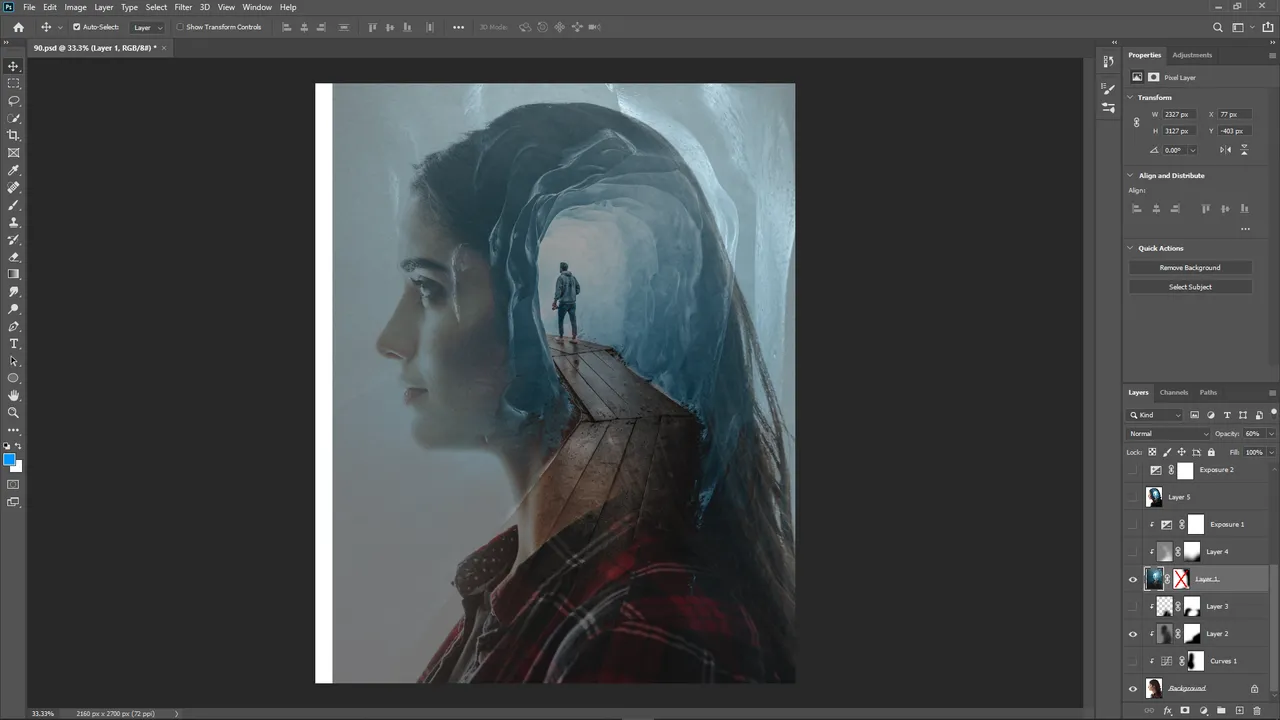Open the Filter menu
Viewport: 1280px width, 720px height.
(183, 7)
